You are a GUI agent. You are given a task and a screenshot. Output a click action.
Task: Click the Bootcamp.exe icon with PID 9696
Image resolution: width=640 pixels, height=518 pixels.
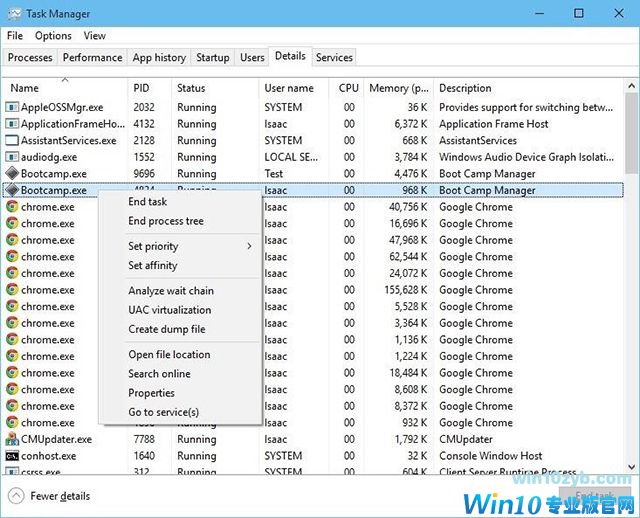click(12, 174)
